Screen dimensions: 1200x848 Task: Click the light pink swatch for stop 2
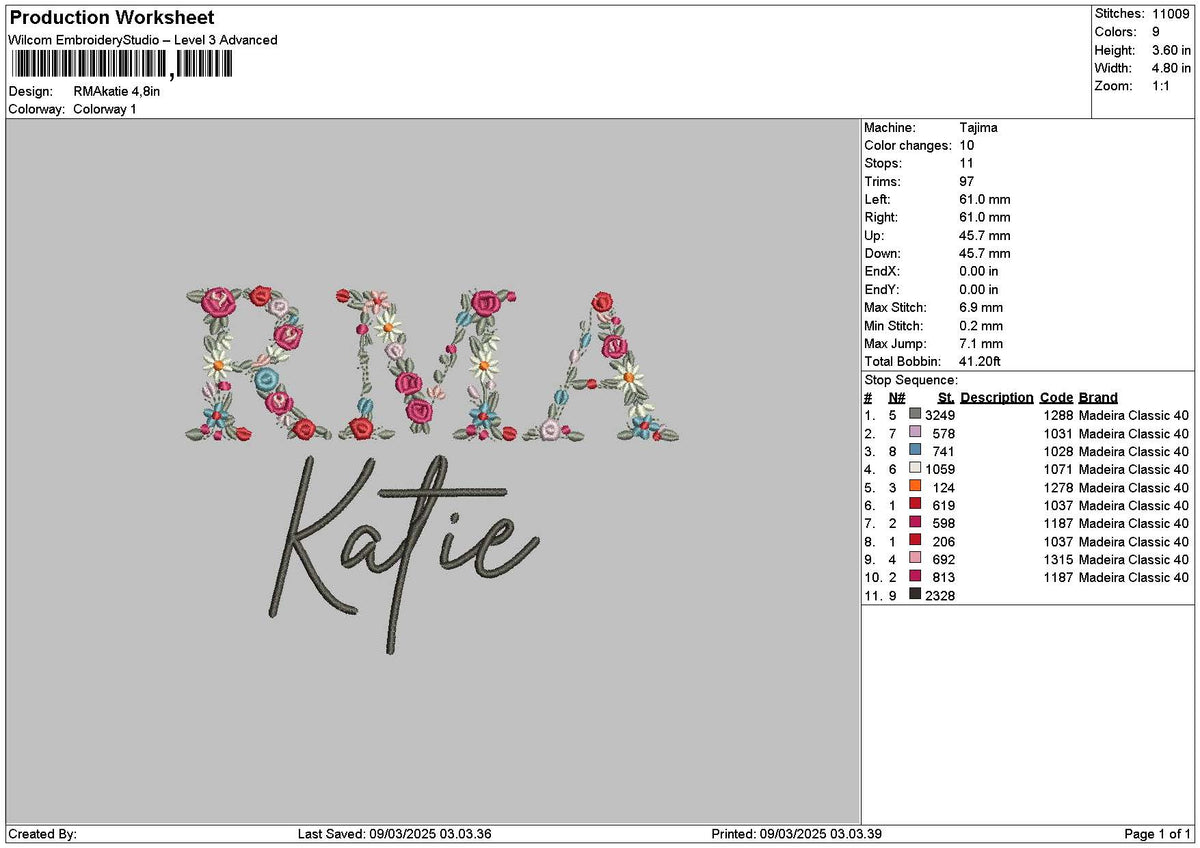[913, 433]
